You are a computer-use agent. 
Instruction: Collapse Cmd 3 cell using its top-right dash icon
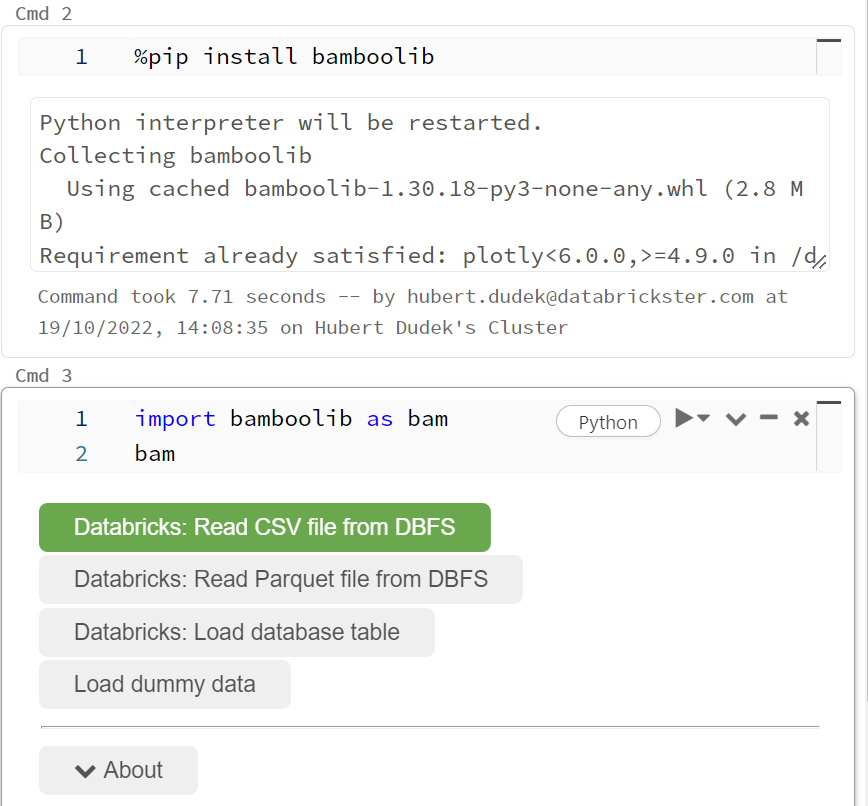click(828, 402)
